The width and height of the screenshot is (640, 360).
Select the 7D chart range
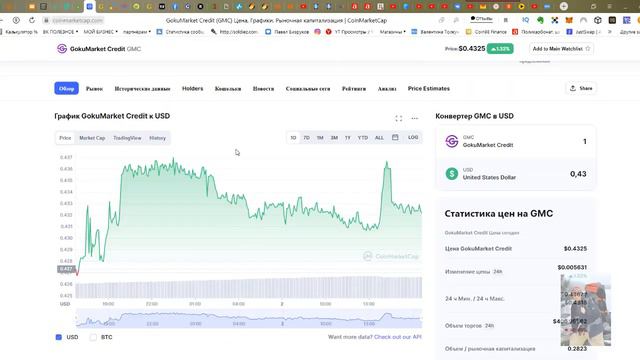click(x=307, y=138)
